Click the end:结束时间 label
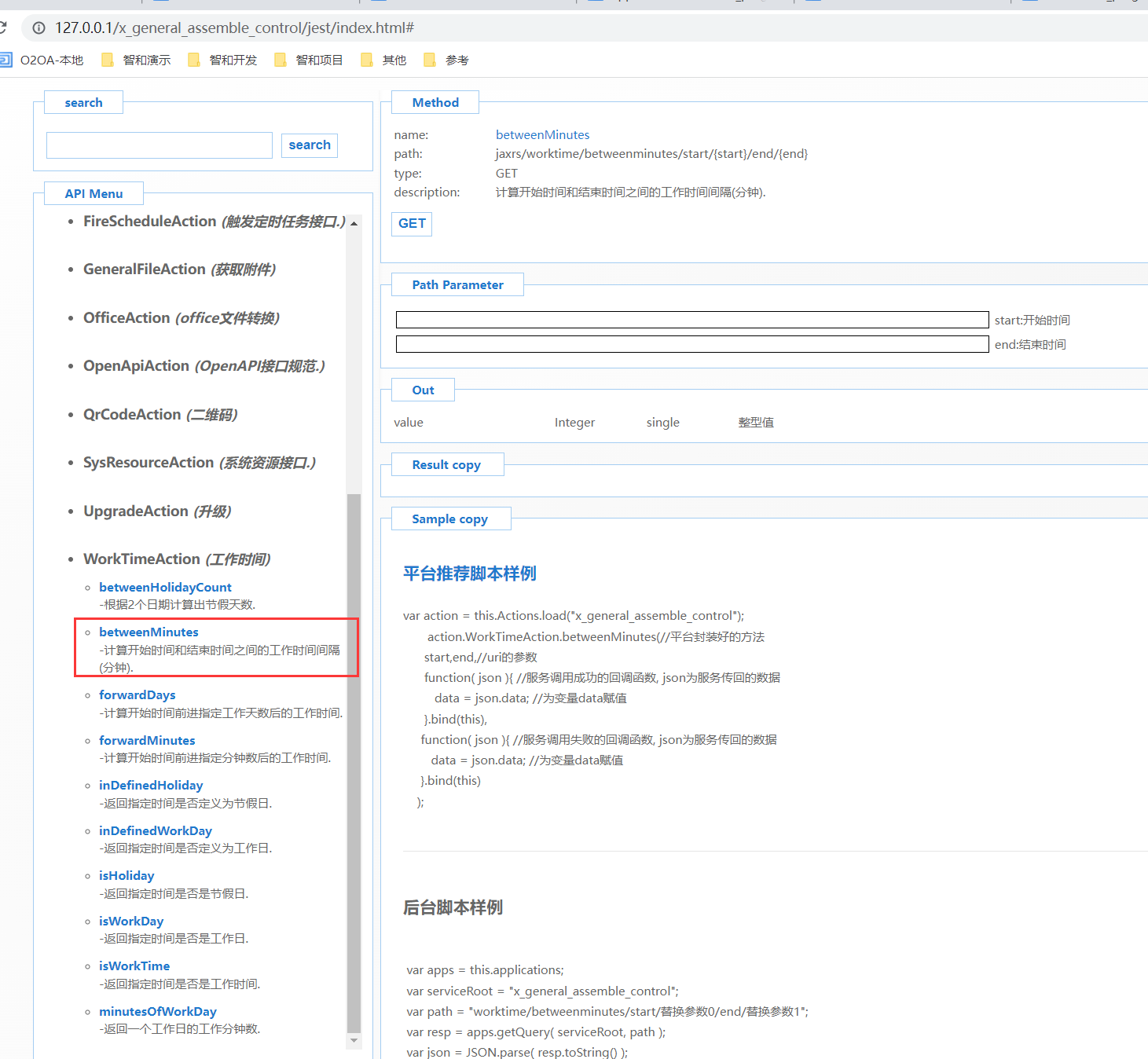The height and width of the screenshot is (1059, 1148). coord(1030,345)
